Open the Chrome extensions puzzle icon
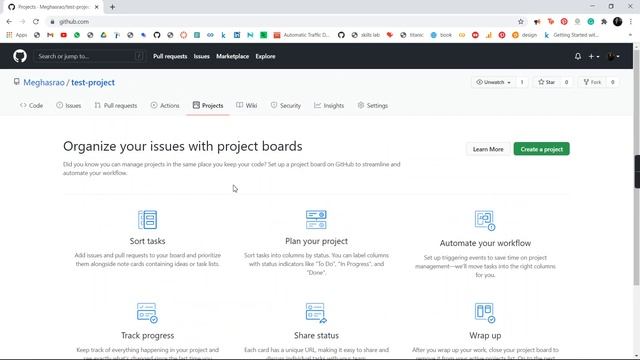 (x=604, y=22)
